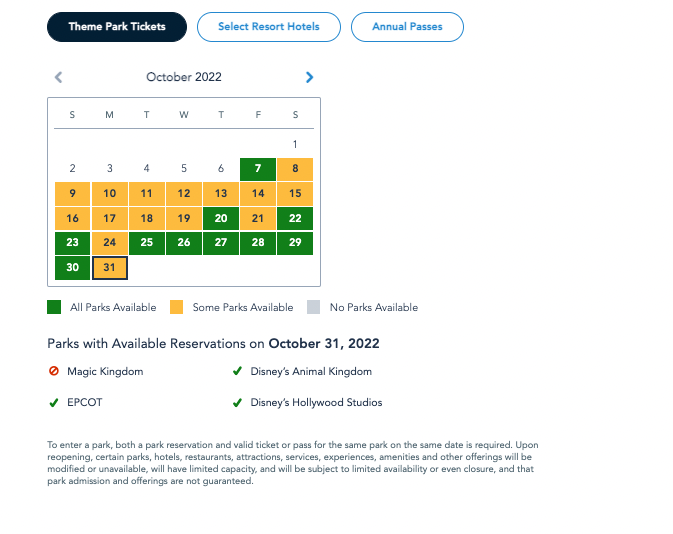Select October 31 on the calendar
Image resolution: width=673 pixels, height=534 pixels.
point(109,268)
